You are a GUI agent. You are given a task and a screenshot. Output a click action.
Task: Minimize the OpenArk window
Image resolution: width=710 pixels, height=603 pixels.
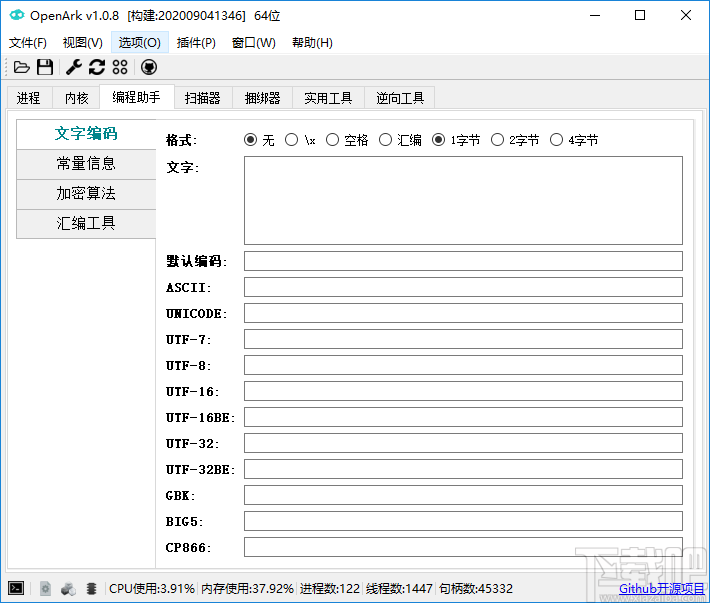click(x=595, y=15)
